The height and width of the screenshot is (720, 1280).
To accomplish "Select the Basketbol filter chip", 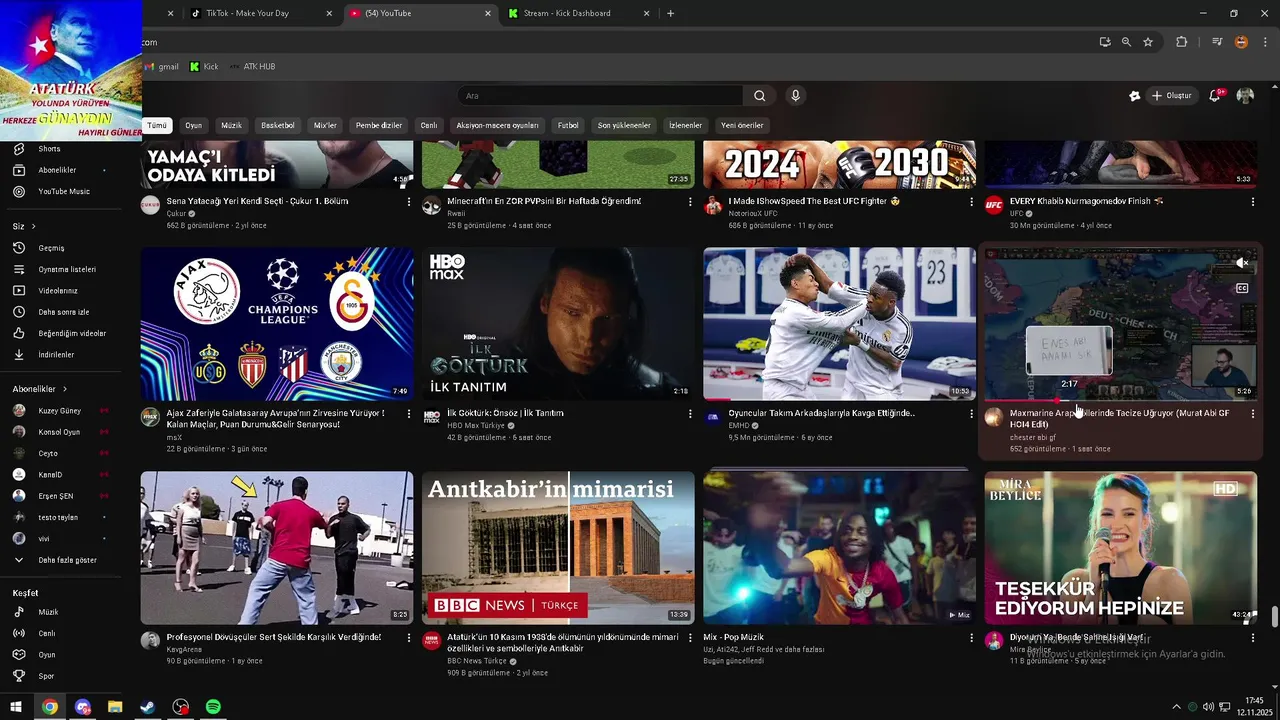I will (278, 126).
